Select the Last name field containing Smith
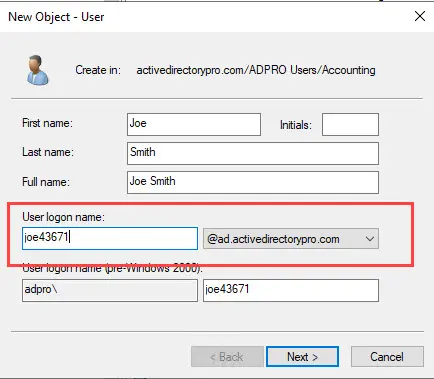This screenshot has width=434, height=379. [x=253, y=153]
